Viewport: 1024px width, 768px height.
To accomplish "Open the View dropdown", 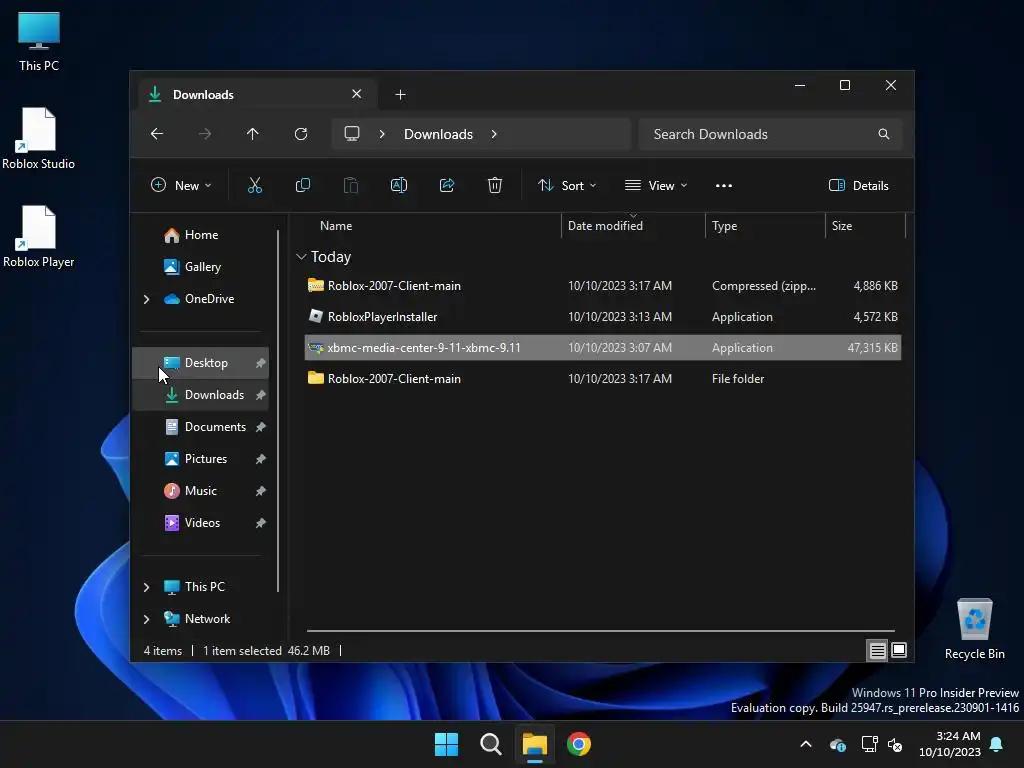I will 656,185.
